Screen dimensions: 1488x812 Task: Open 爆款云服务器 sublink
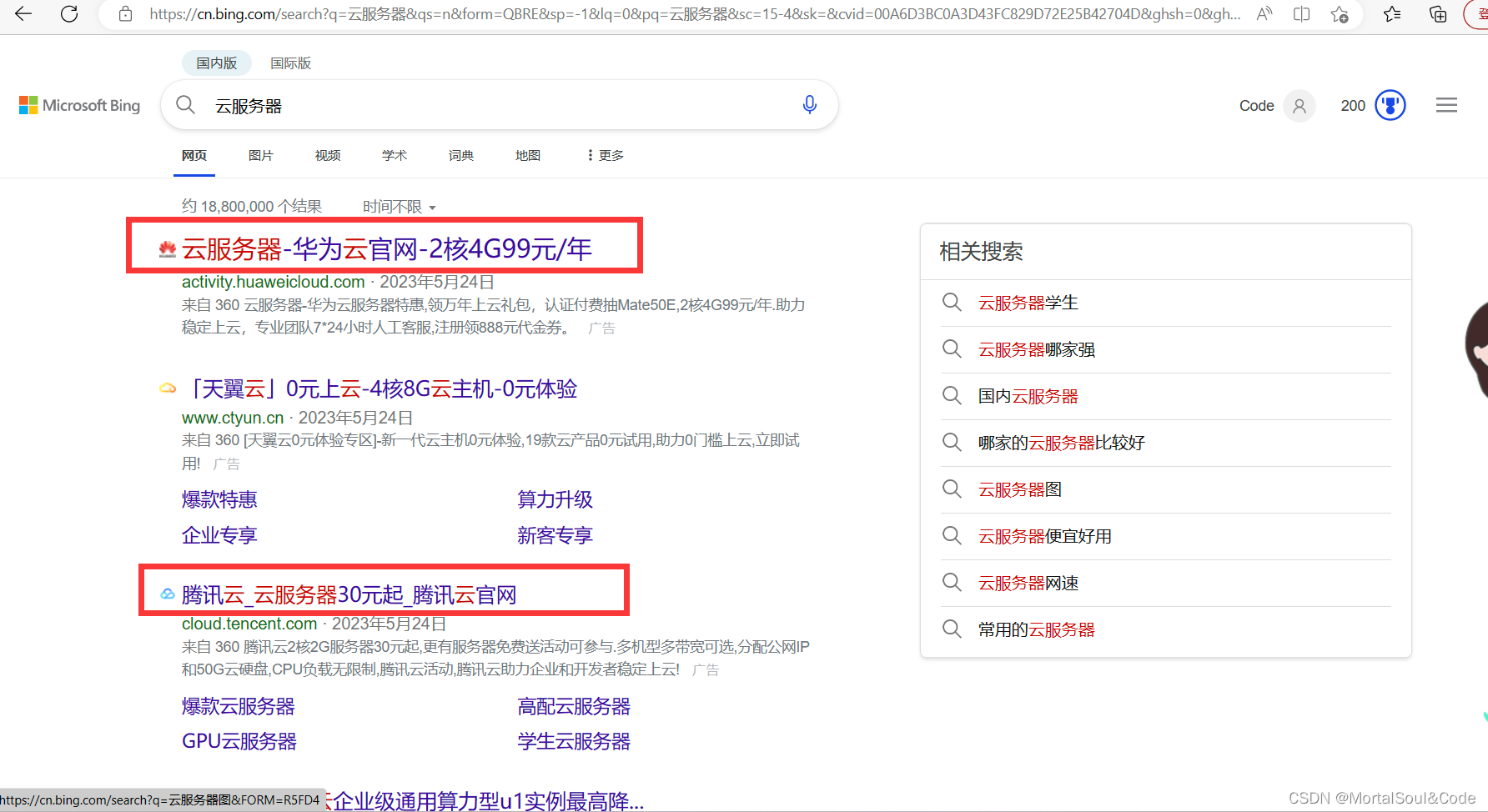pos(239,706)
